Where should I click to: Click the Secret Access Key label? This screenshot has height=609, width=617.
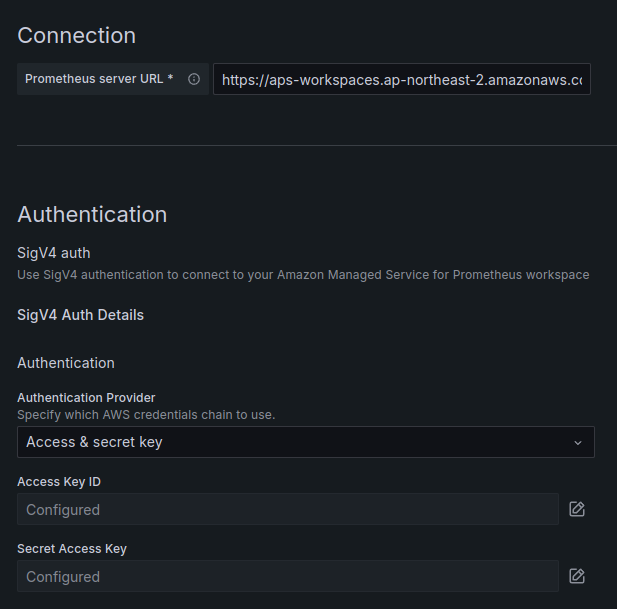[72, 548]
